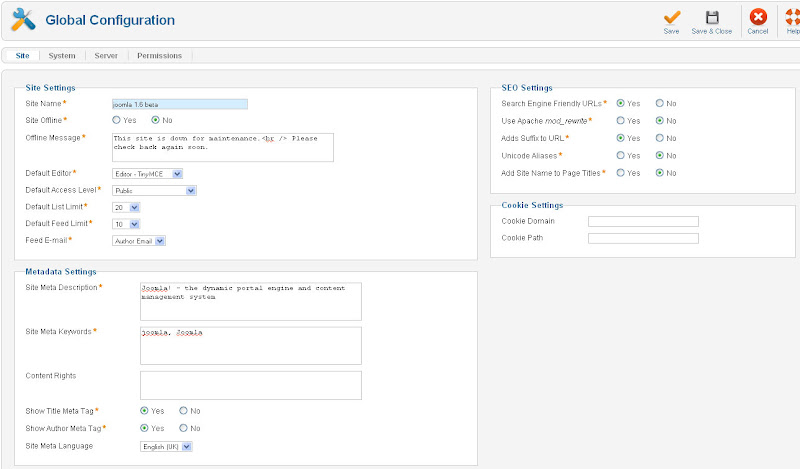Set Site Offline to Yes
This screenshot has width=800, height=469.
coord(116,120)
